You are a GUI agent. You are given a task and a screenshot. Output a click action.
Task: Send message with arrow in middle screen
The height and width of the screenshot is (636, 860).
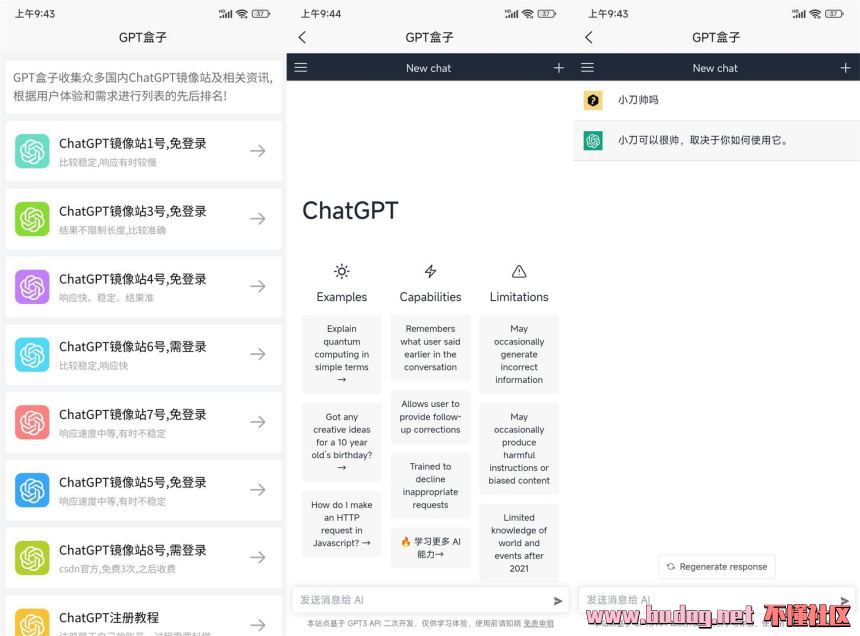pyautogui.click(x=558, y=601)
